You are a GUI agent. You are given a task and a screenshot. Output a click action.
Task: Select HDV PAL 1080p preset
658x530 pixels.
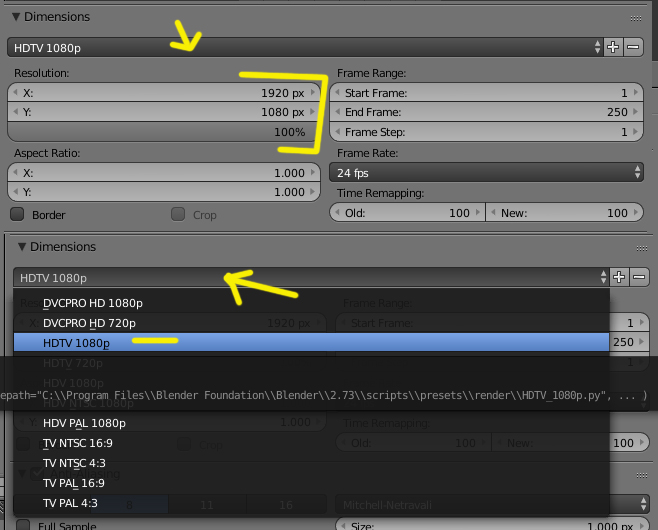(x=311, y=423)
